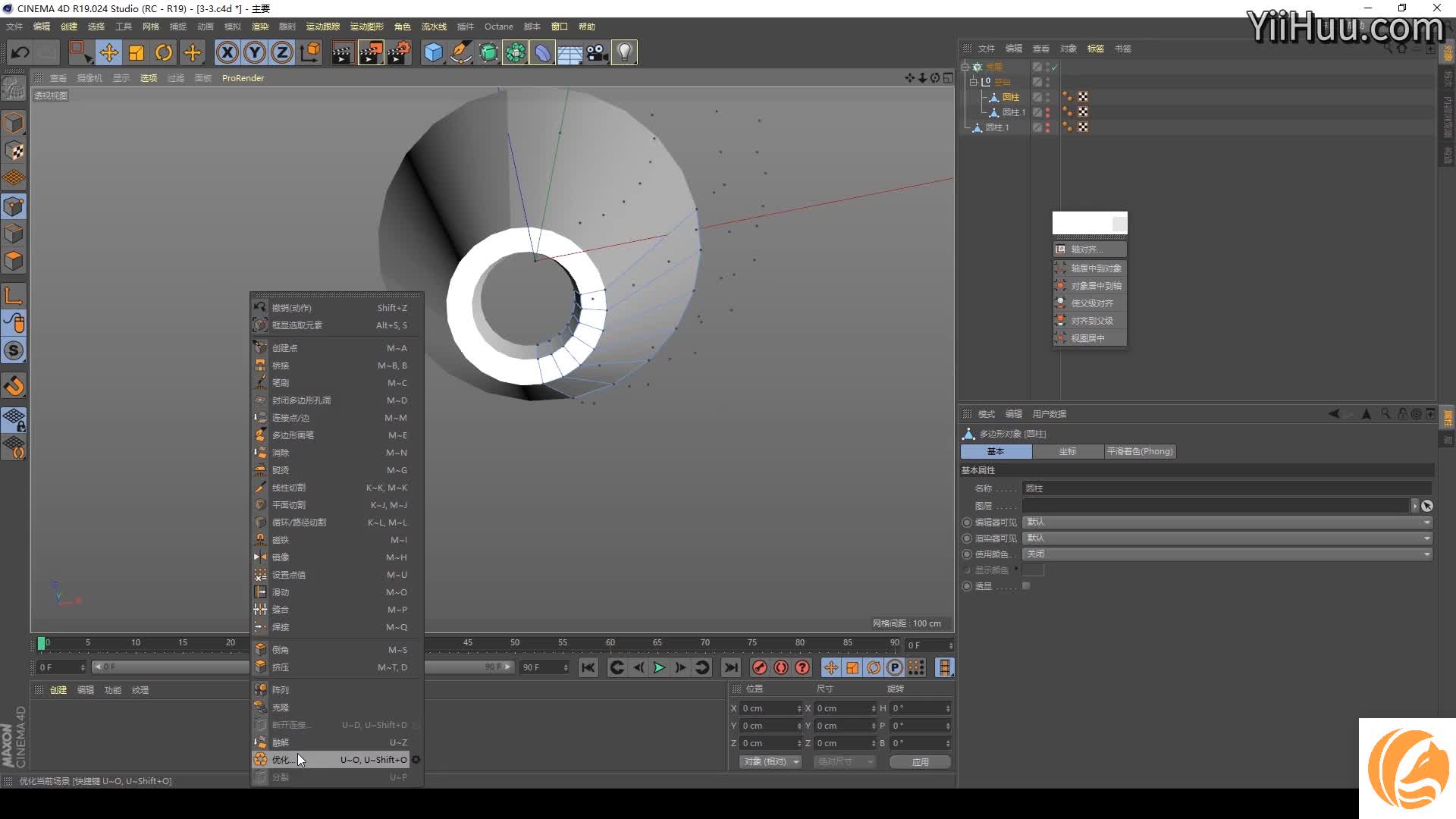Viewport: 1456px width, 819px height.
Task: Click the MoGraph Cloner array icon
Action: click(x=515, y=52)
